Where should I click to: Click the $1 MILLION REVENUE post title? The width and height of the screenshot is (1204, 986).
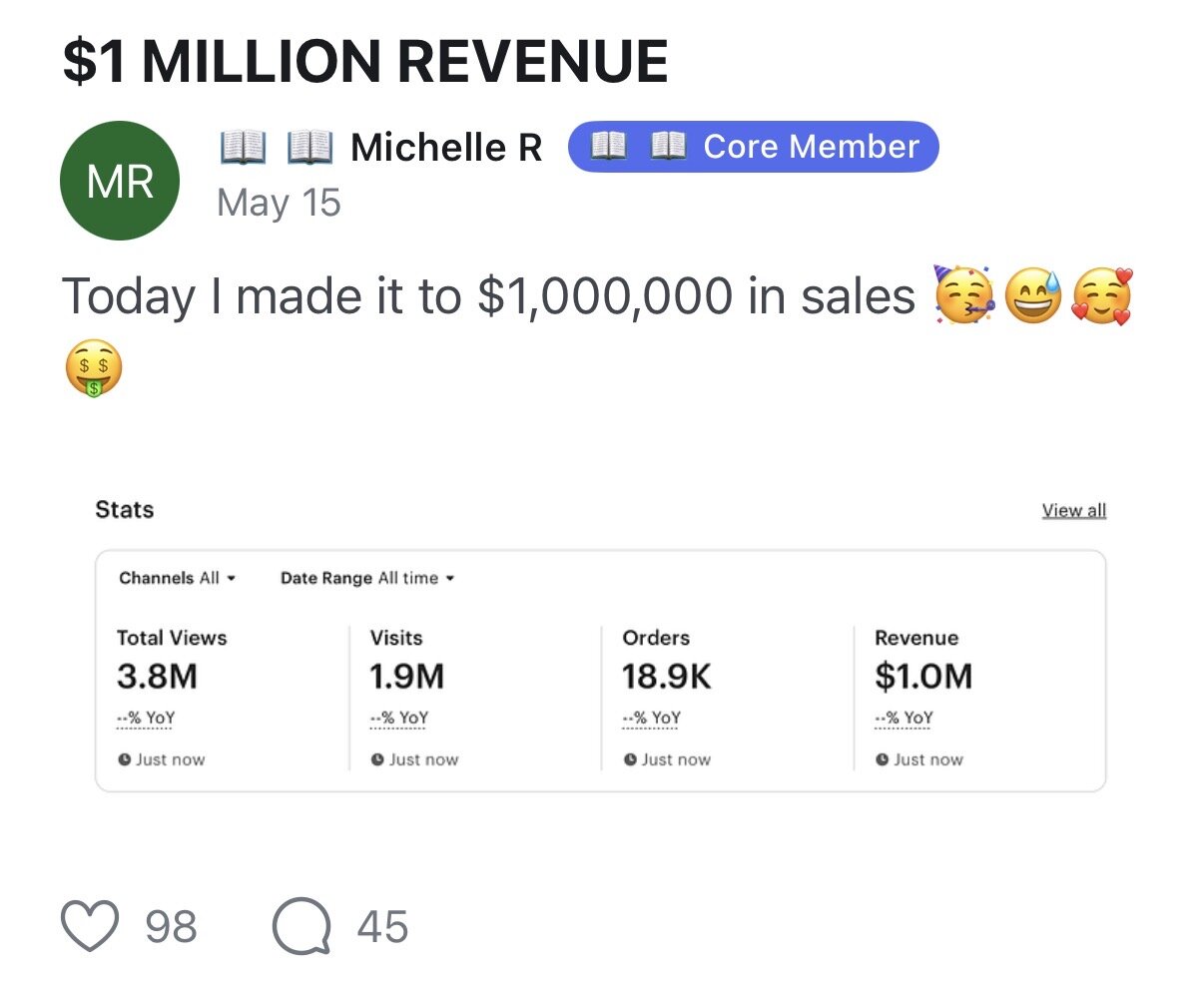click(x=365, y=61)
